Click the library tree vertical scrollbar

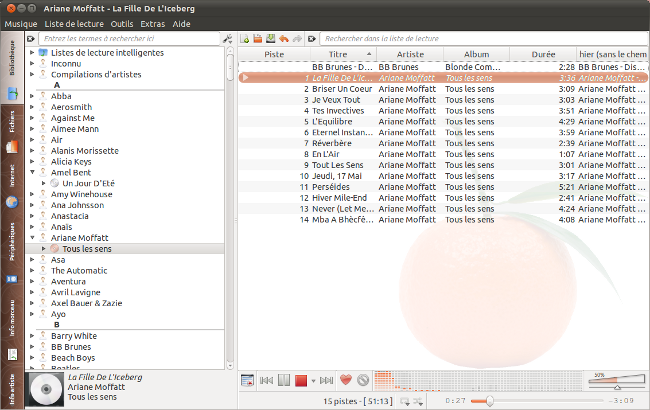pos(230,207)
